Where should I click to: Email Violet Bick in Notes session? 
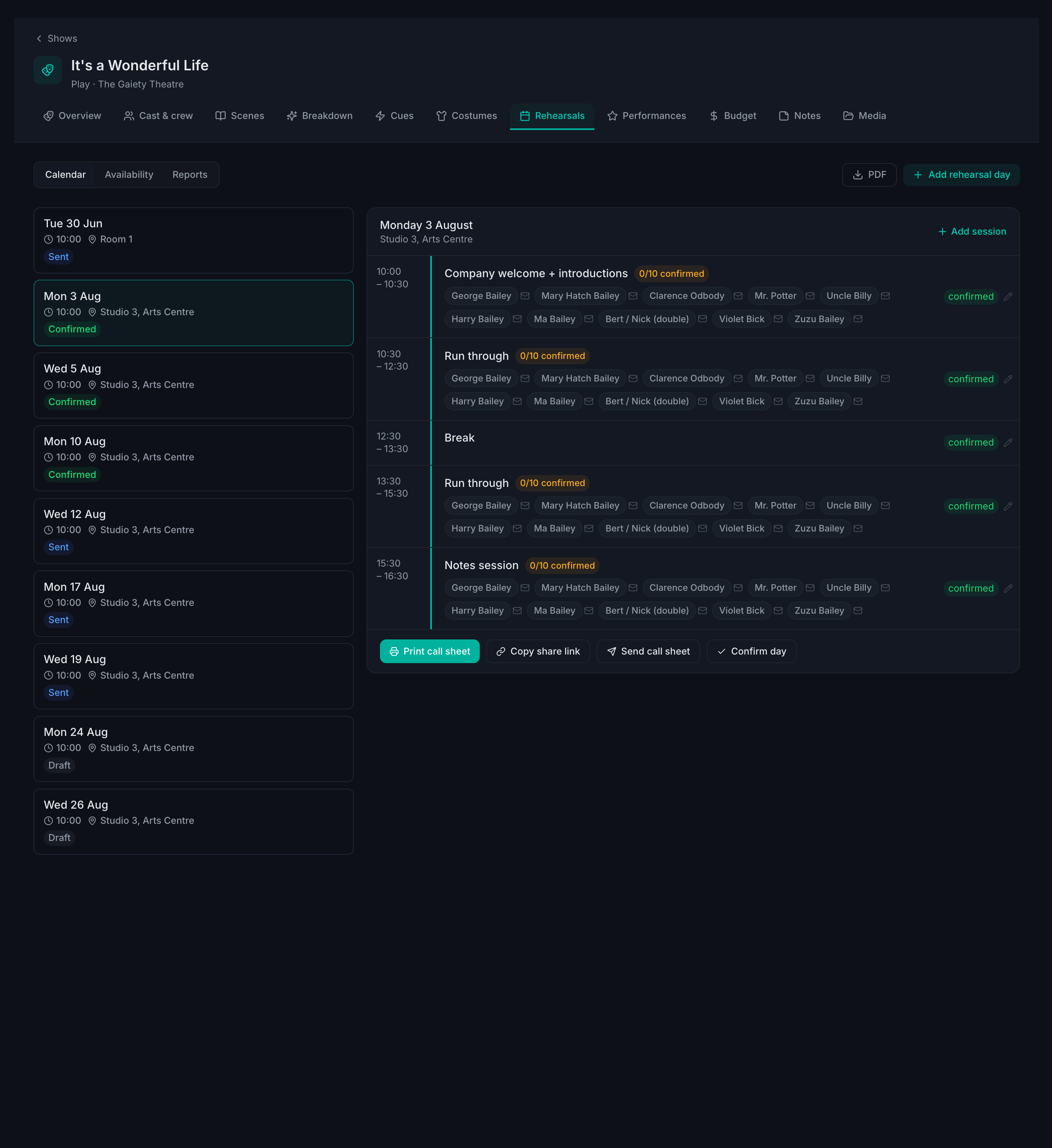[x=778, y=610]
